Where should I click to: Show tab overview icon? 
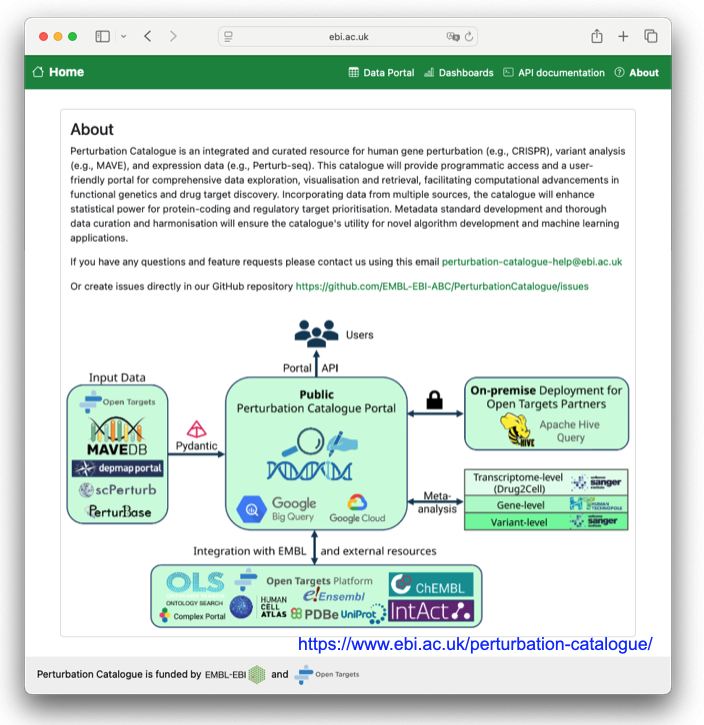click(x=651, y=36)
